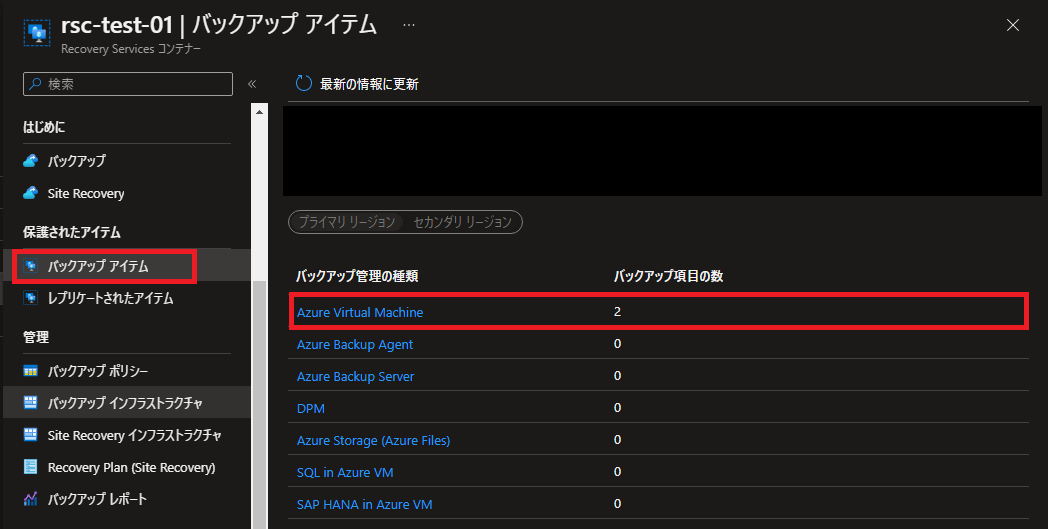Image resolution: width=1048 pixels, height=529 pixels.
Task: Click the バックアップ インフラストラクチャ icon
Action: (x=31, y=403)
